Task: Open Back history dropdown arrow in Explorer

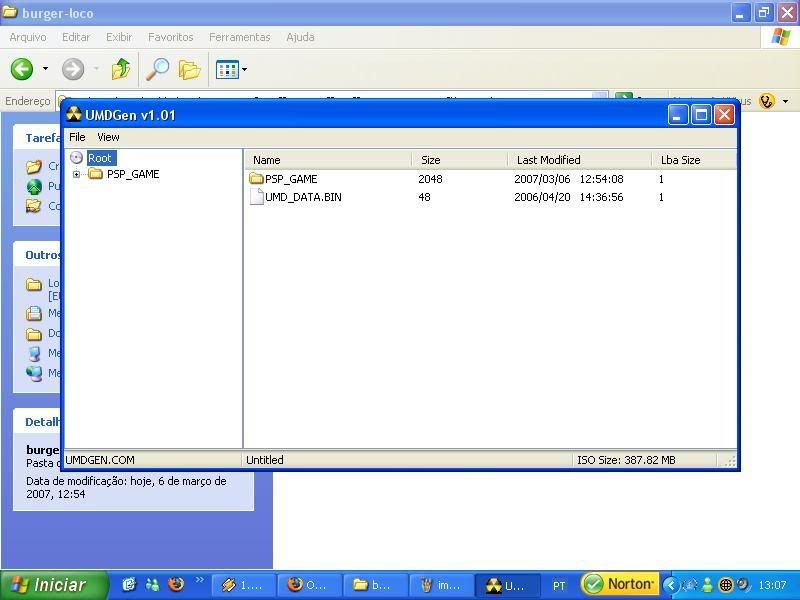Action: pyautogui.click(x=45, y=68)
